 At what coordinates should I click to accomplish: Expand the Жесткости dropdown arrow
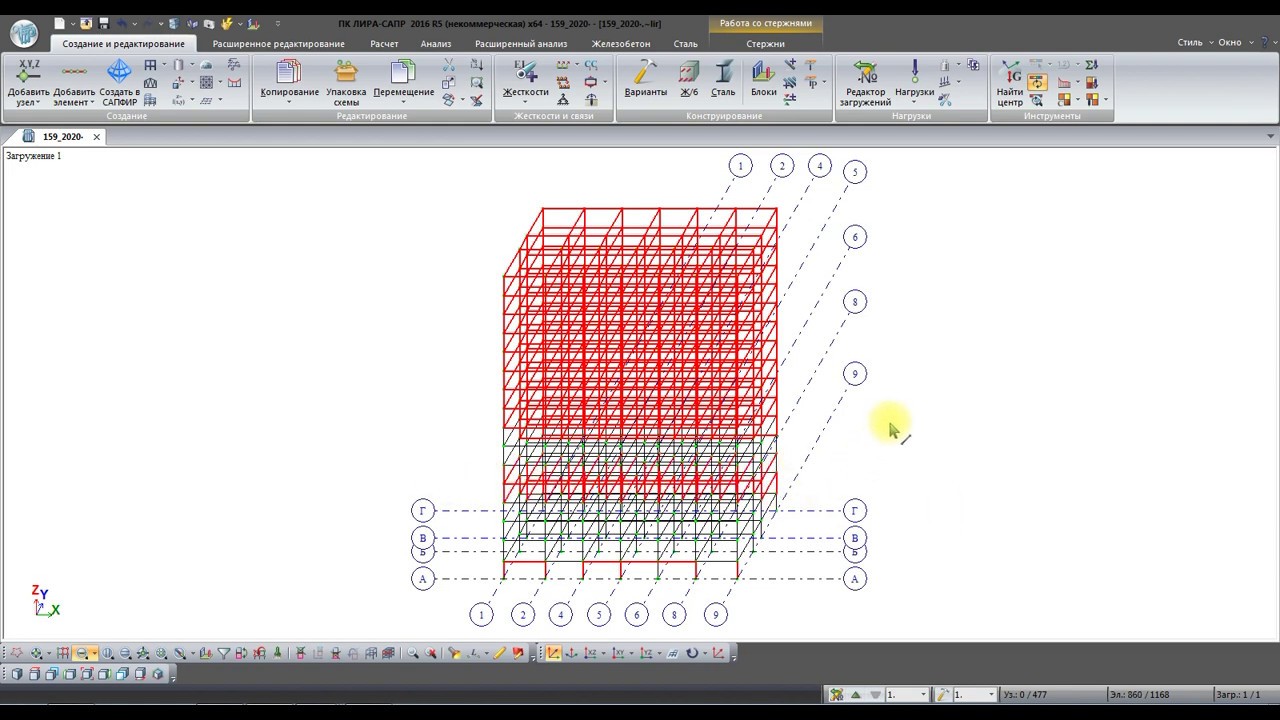coord(525,102)
